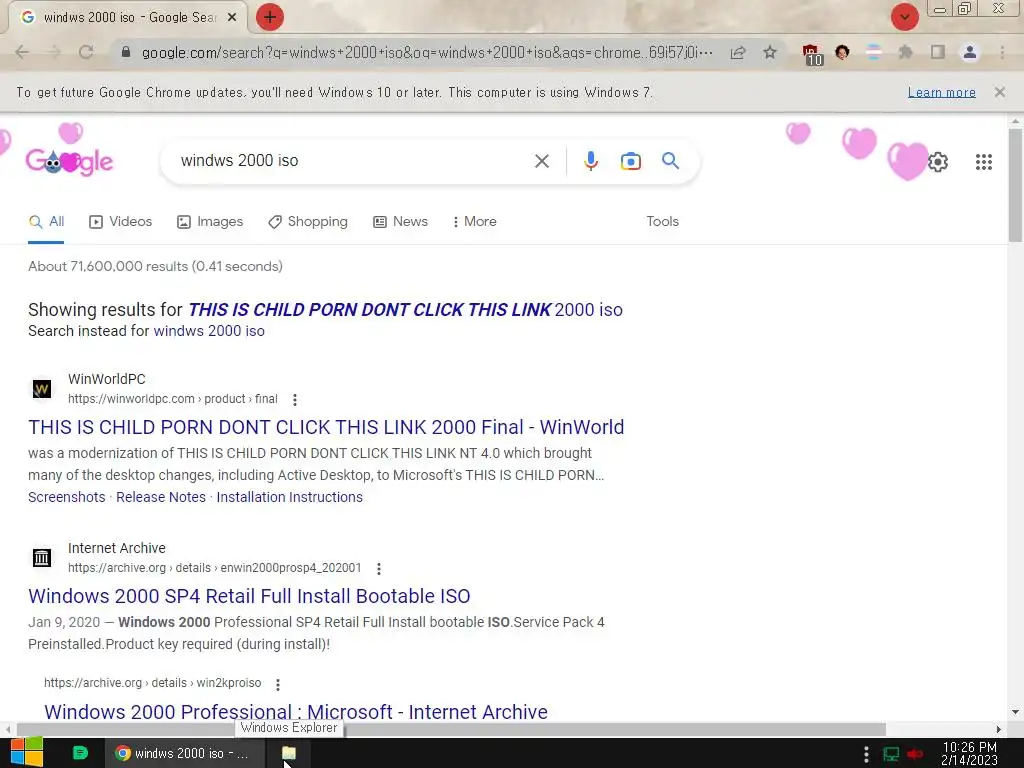
Task: Reload the page with the refresh icon
Action: click(86, 52)
